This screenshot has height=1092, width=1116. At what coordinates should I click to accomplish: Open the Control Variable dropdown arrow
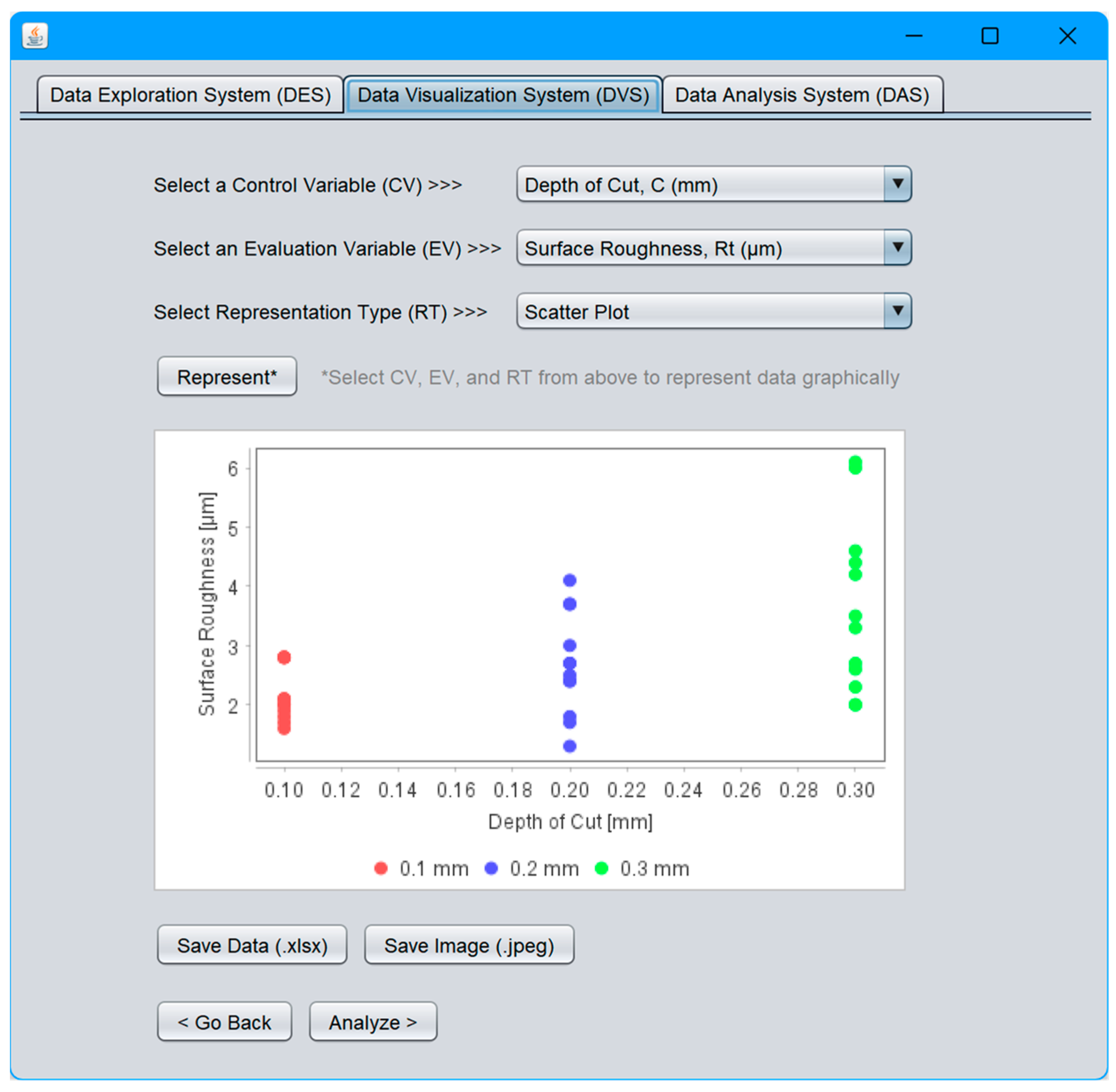coord(897,184)
